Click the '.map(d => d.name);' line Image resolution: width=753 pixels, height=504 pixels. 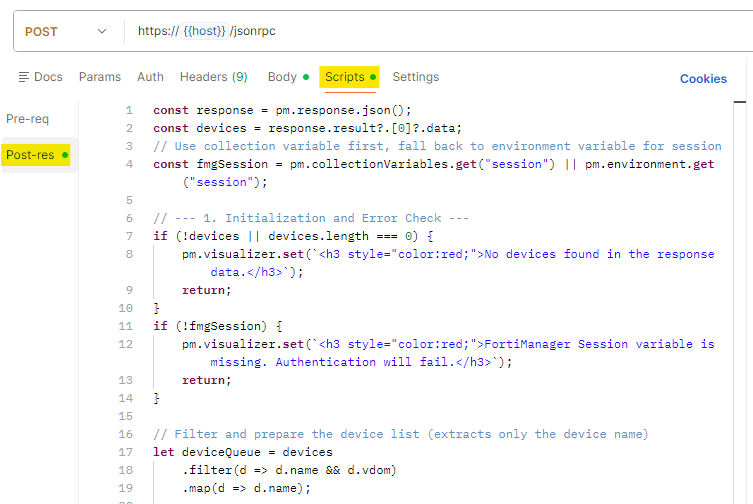point(246,488)
